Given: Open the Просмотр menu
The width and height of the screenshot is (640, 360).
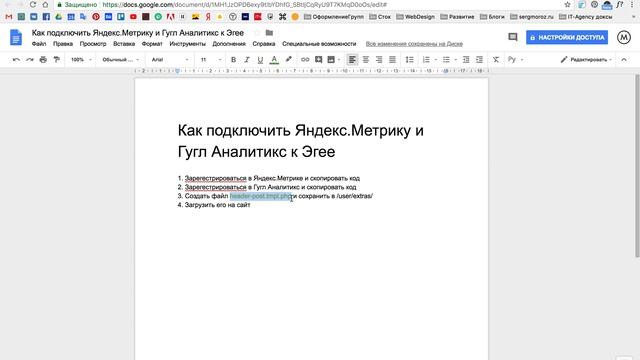Looking at the screenshot, I should pos(93,44).
